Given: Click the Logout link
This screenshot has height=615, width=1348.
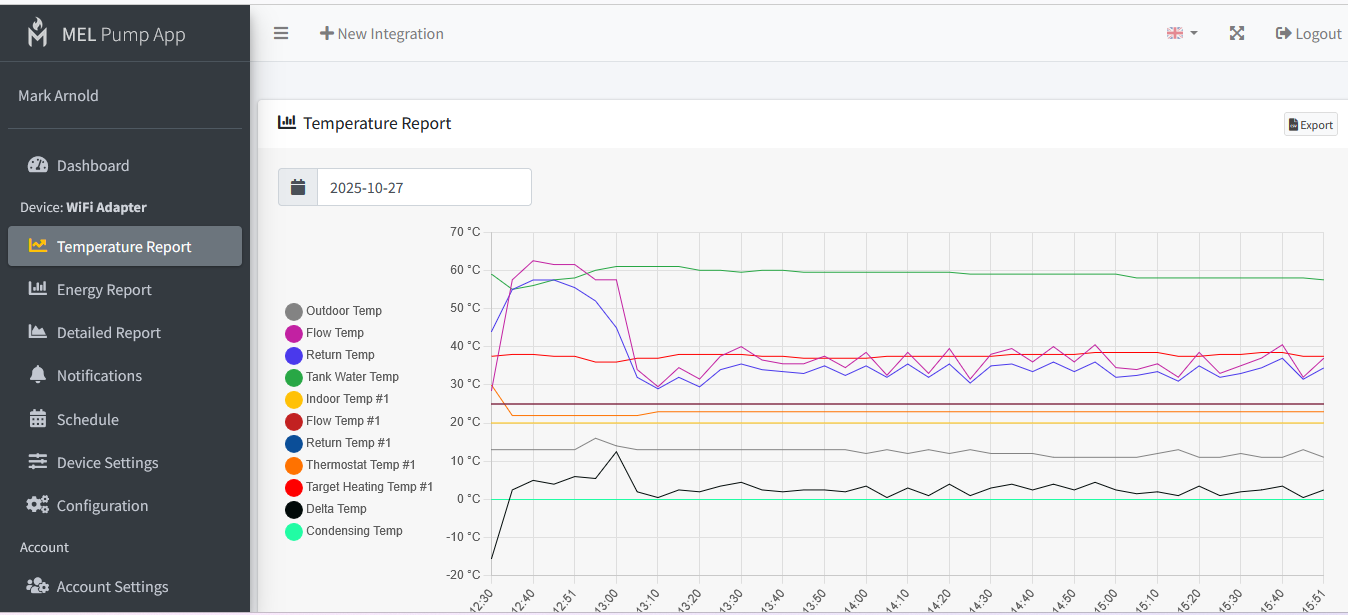Looking at the screenshot, I should tap(1308, 34).
